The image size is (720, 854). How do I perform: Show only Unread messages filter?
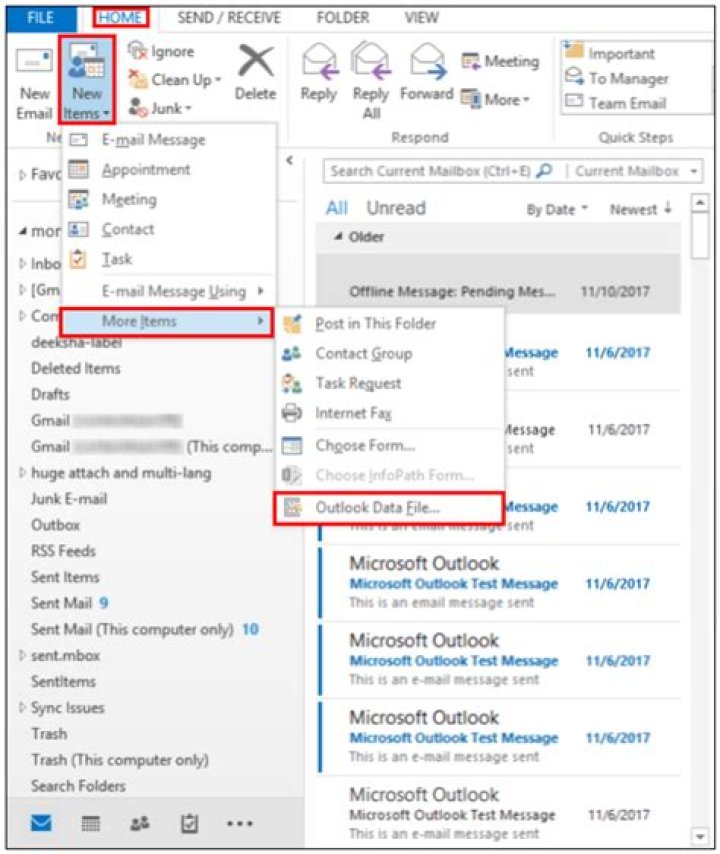pyautogui.click(x=395, y=208)
